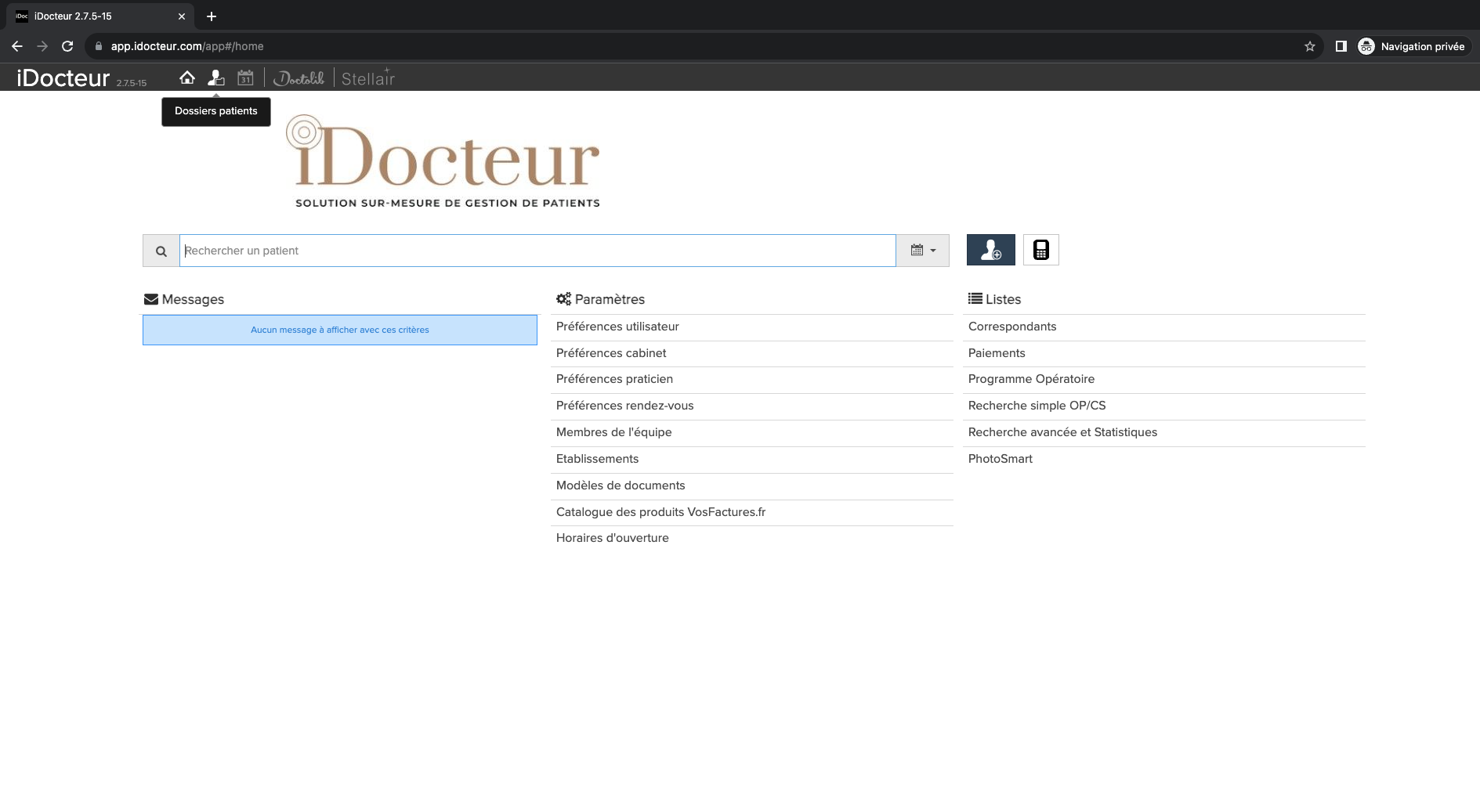
Task: Open PhotoSmart
Action: coord(1000,459)
